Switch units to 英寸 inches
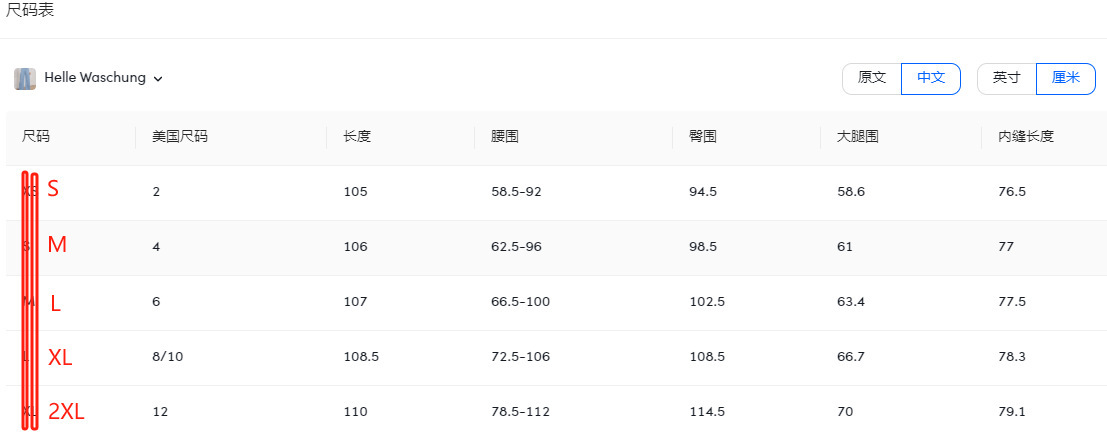Image resolution: width=1107 pixels, height=436 pixels. [x=1006, y=78]
